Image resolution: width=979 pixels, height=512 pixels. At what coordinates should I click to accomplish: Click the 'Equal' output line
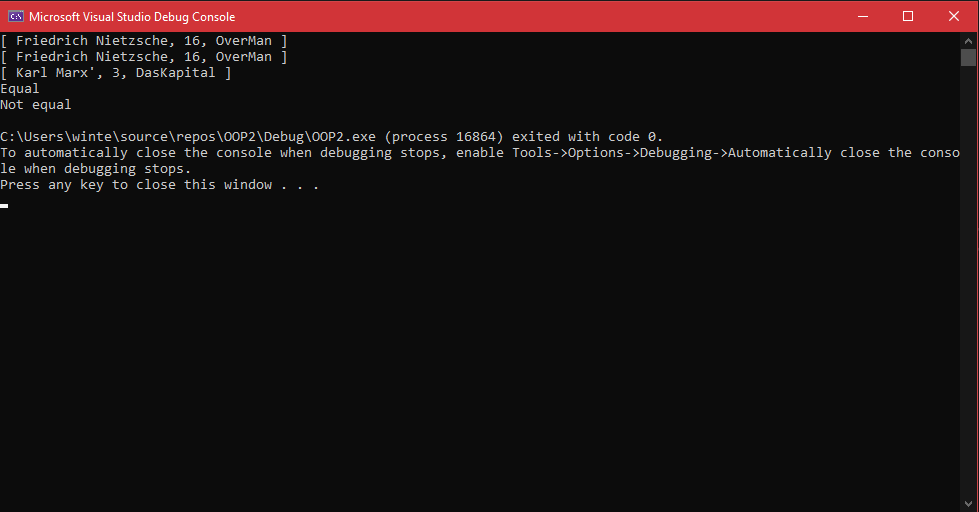pos(19,89)
